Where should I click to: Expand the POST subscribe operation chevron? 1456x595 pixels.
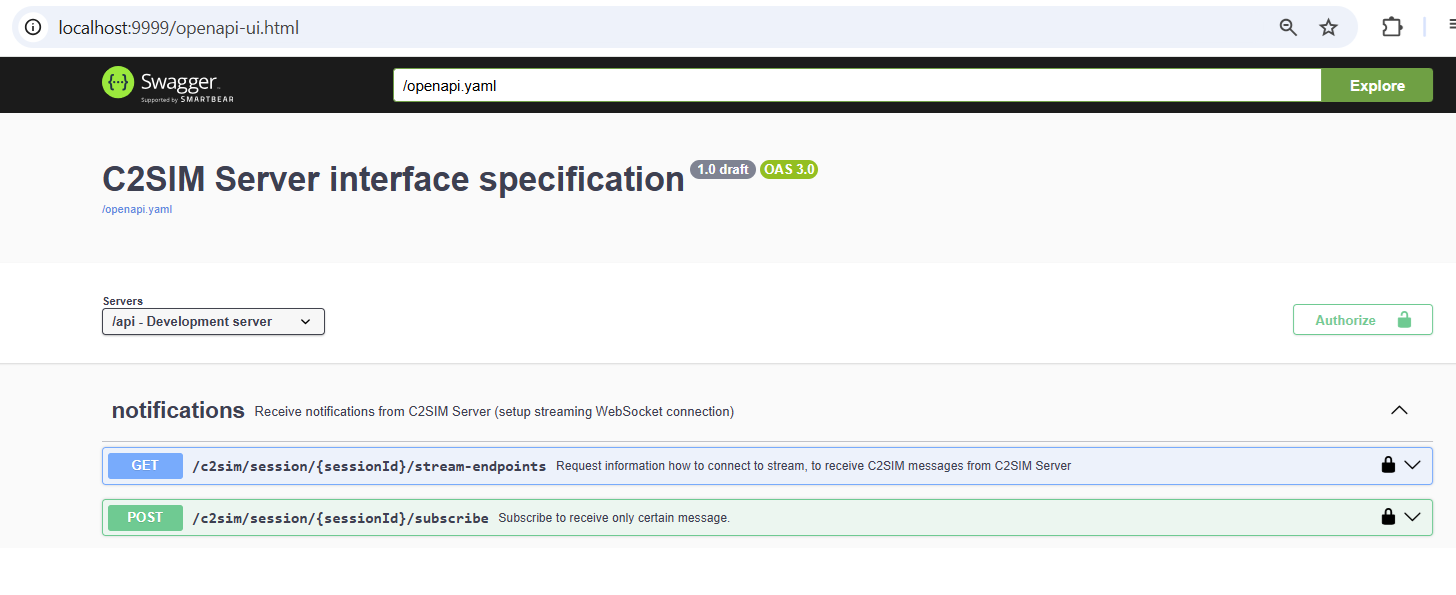point(1412,517)
